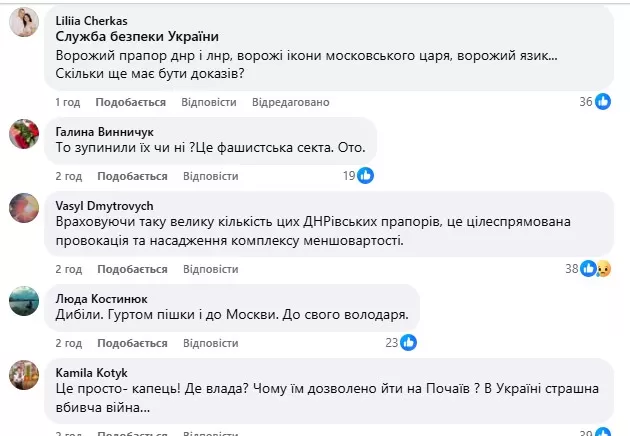The height and width of the screenshot is (436, 630).
Task: Open Kamila Kotyk profile avatar
Action: tap(24, 375)
